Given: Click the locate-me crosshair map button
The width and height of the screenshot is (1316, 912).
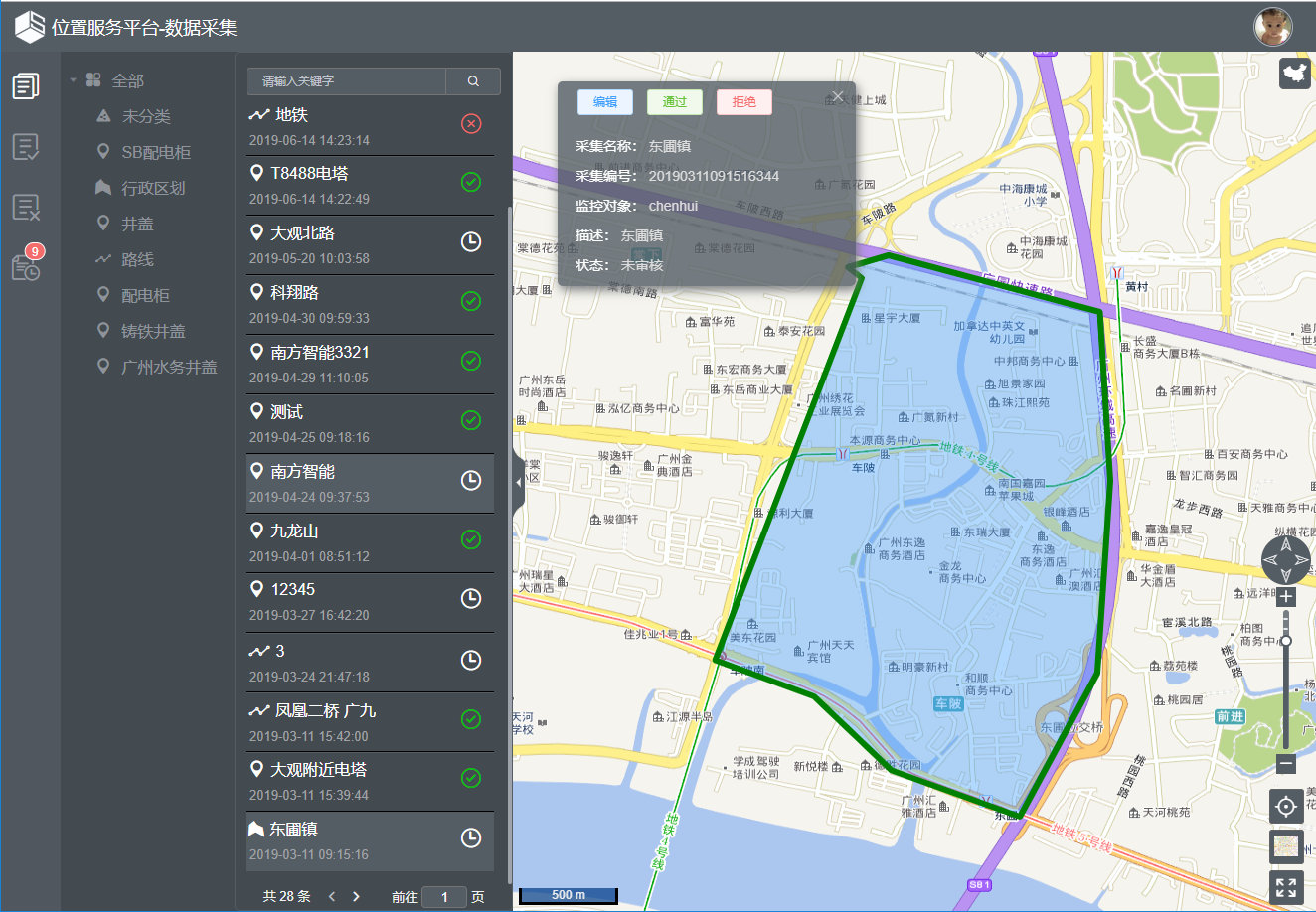Looking at the screenshot, I should [x=1285, y=806].
